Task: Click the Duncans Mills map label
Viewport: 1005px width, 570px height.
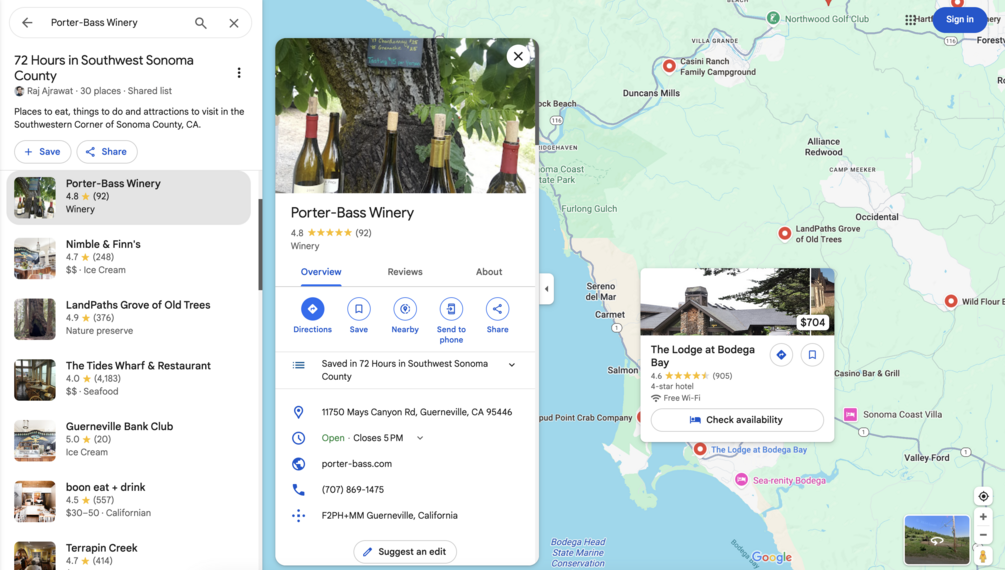Action: coord(651,93)
